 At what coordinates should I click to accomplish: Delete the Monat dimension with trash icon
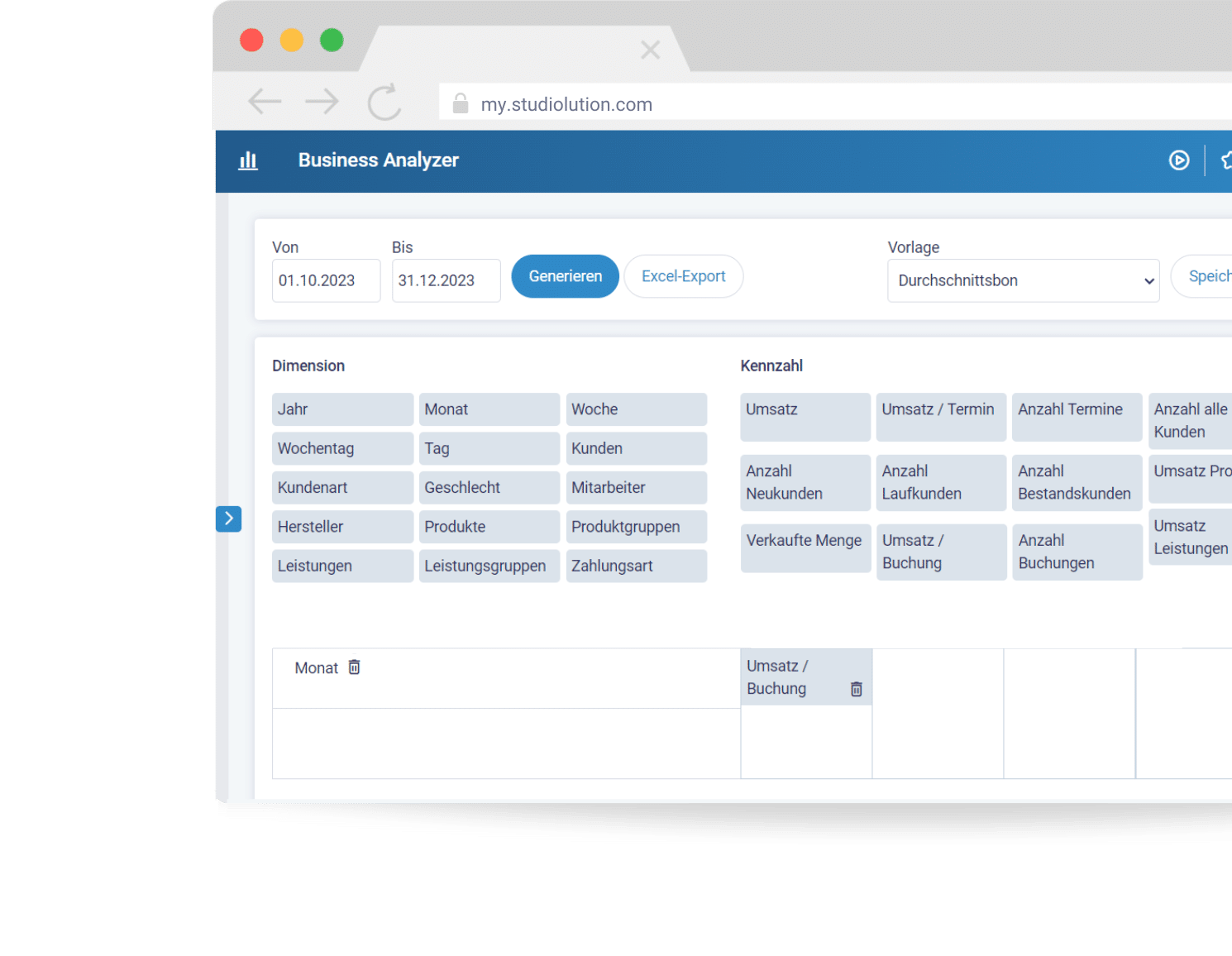pyautogui.click(x=354, y=667)
